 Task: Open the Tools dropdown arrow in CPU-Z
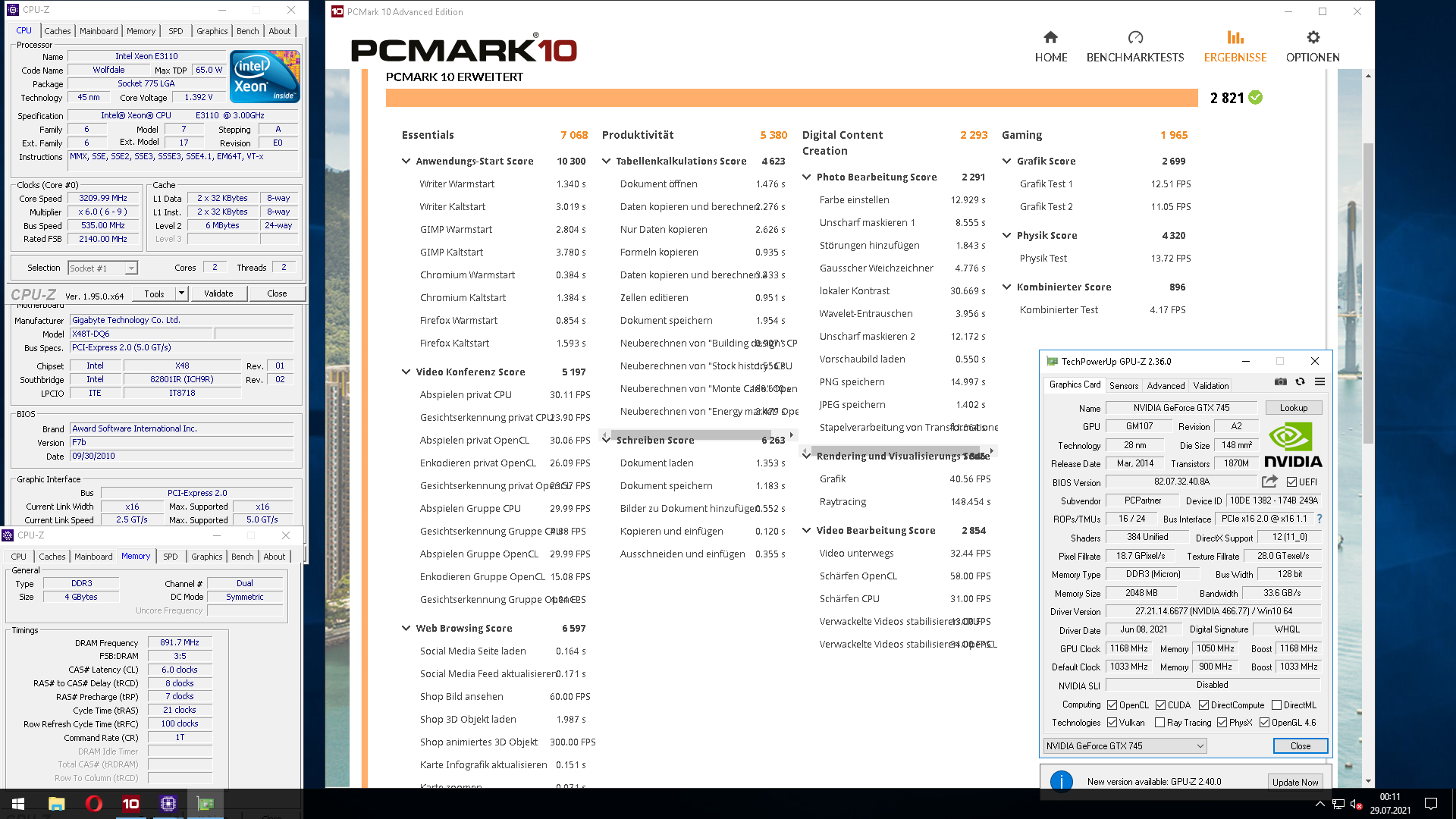[x=181, y=293]
